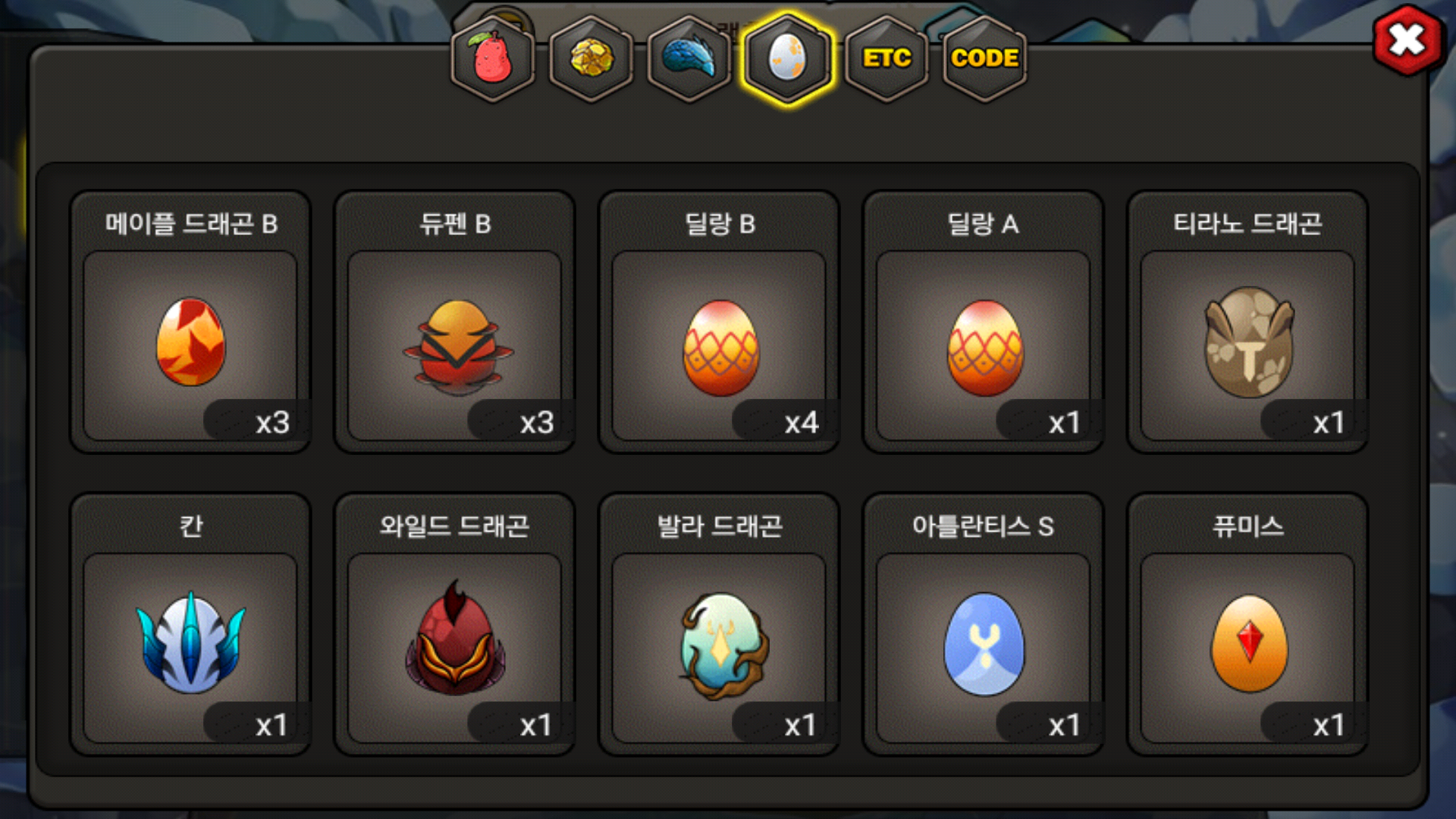Pick the 발라 드래곤 egg
Image resolution: width=1456 pixels, height=819 pixels.
tap(720, 625)
